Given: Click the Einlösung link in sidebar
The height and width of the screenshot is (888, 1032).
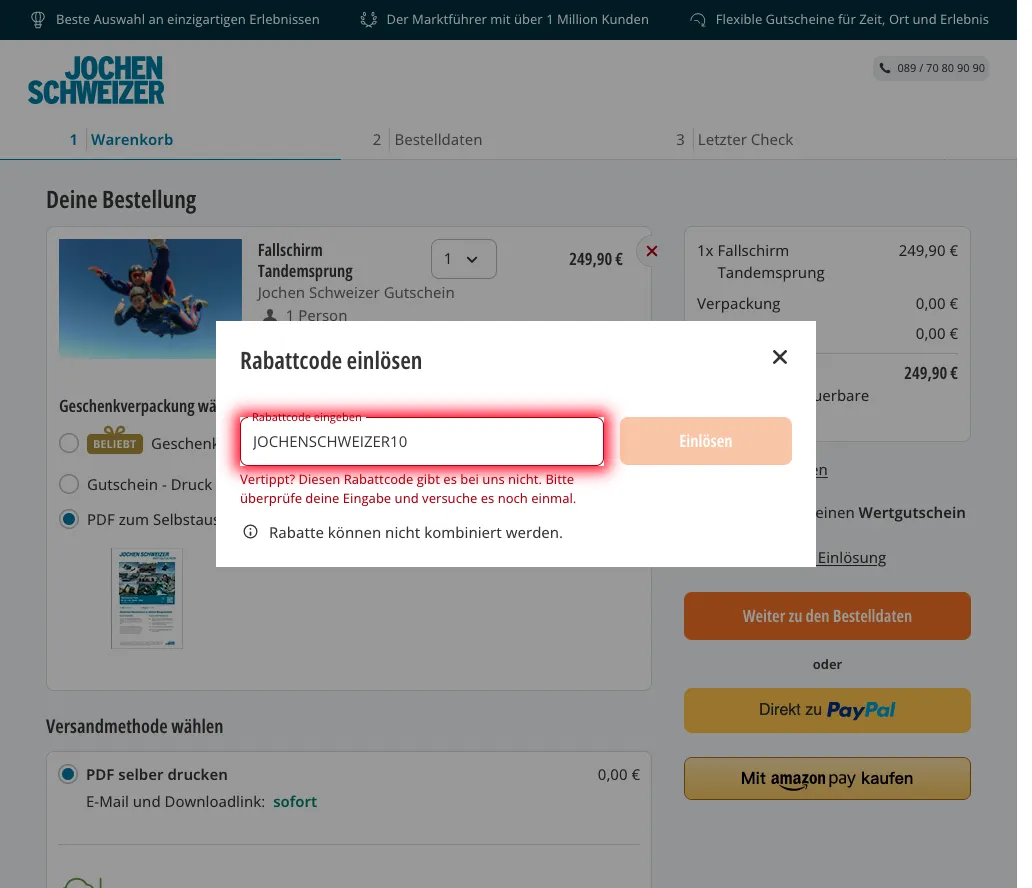Looking at the screenshot, I should point(852,558).
